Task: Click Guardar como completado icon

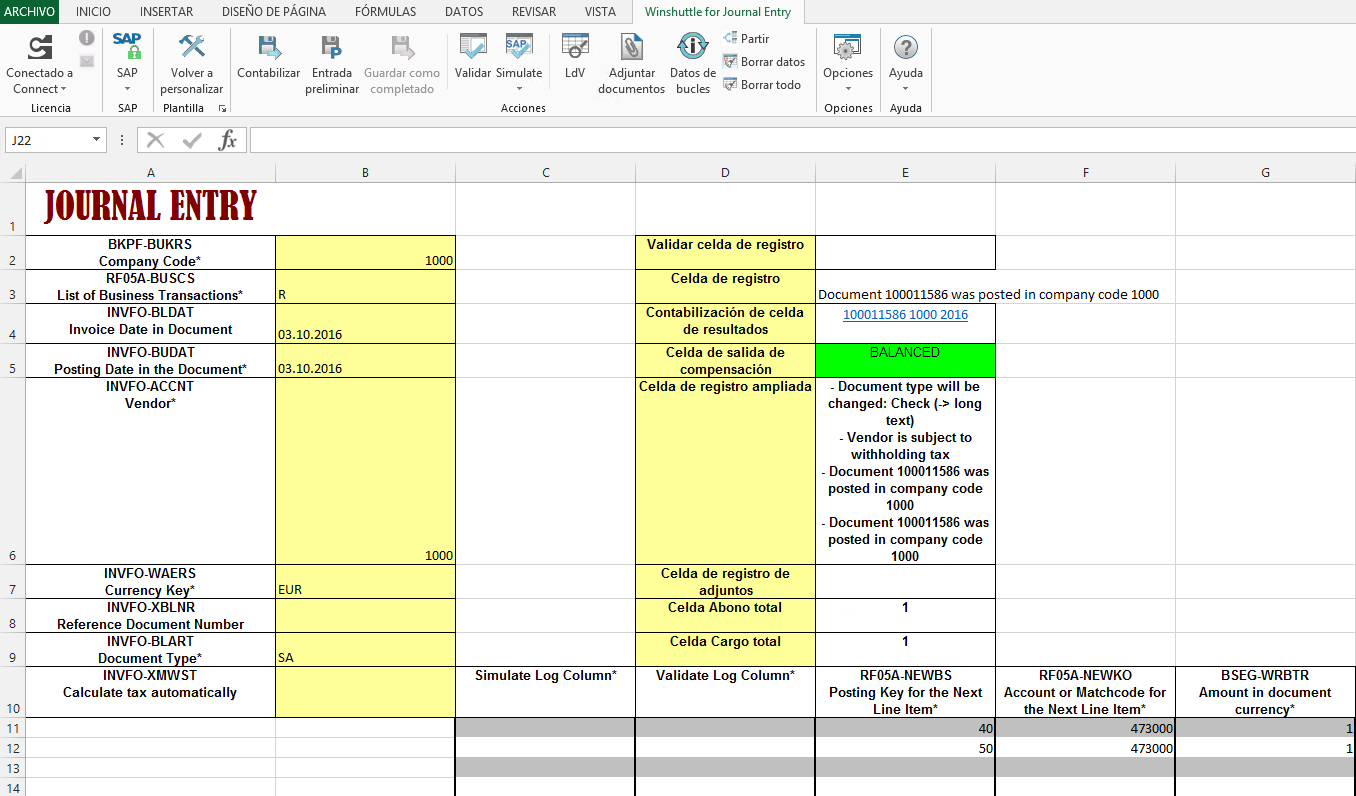Action: click(x=401, y=47)
